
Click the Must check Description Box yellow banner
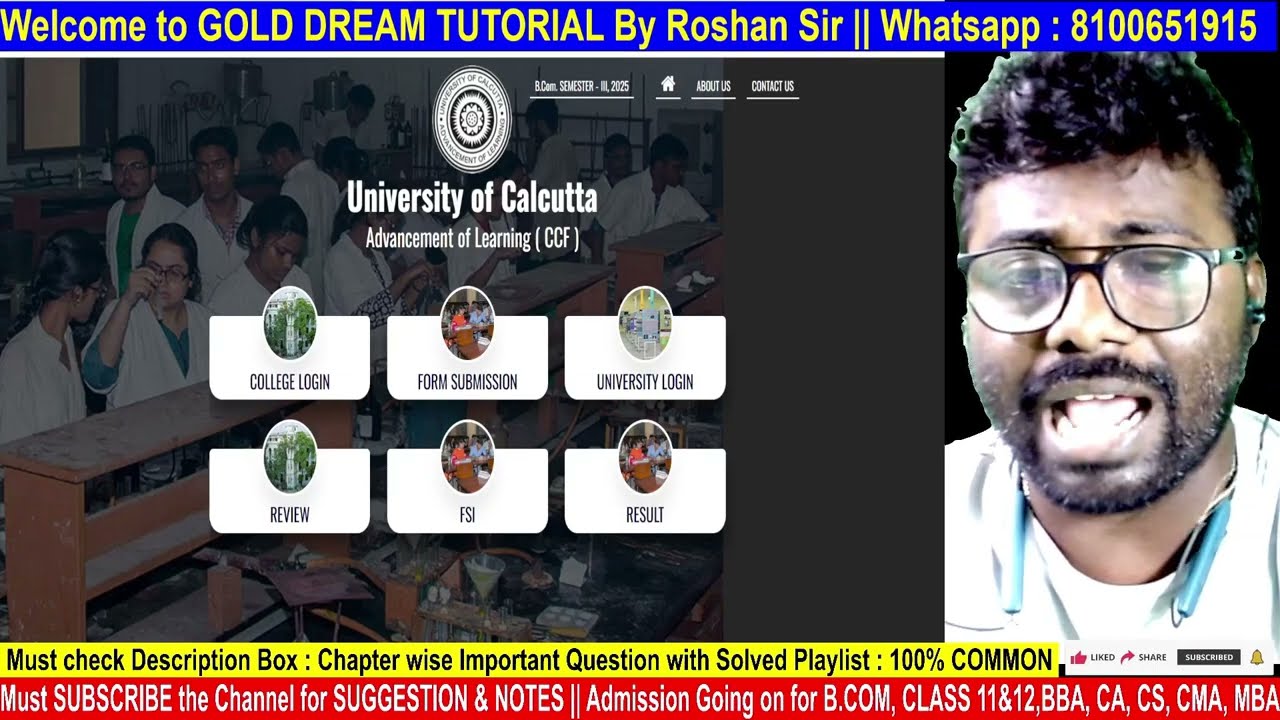529,660
